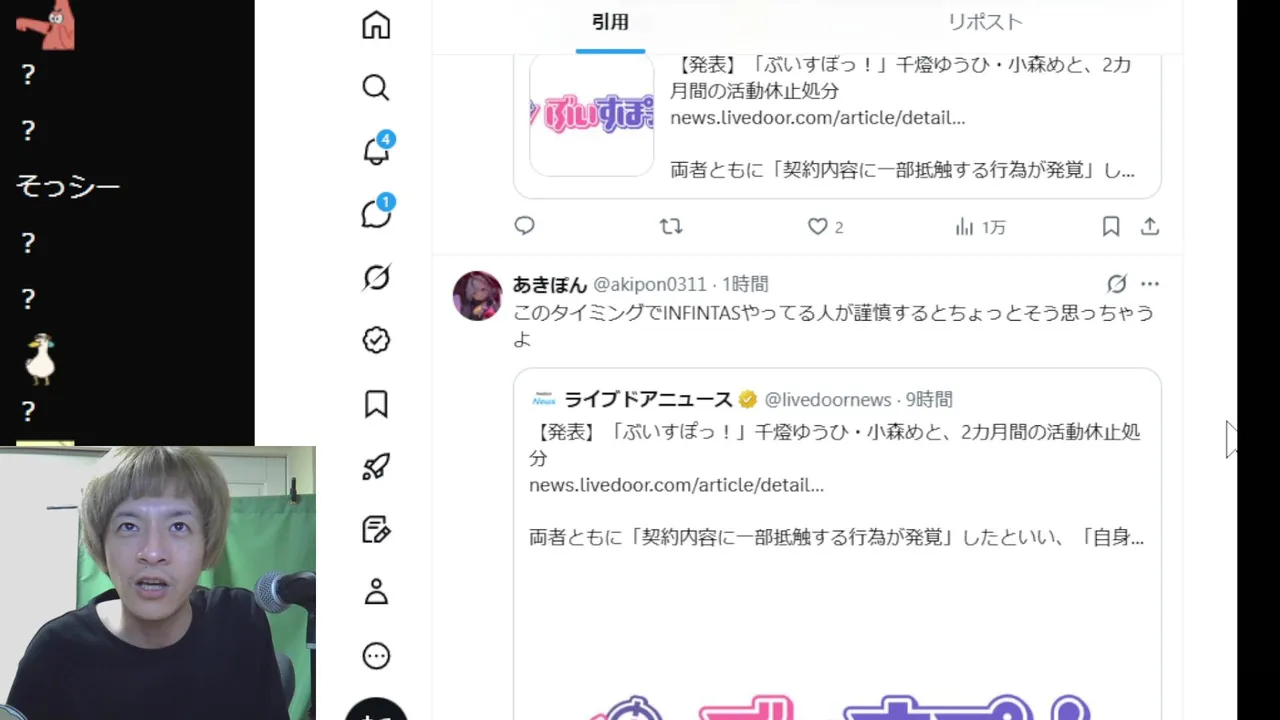This screenshot has width=1280, height=720.
Task: Bookmark the first quote post
Action: (1110, 227)
